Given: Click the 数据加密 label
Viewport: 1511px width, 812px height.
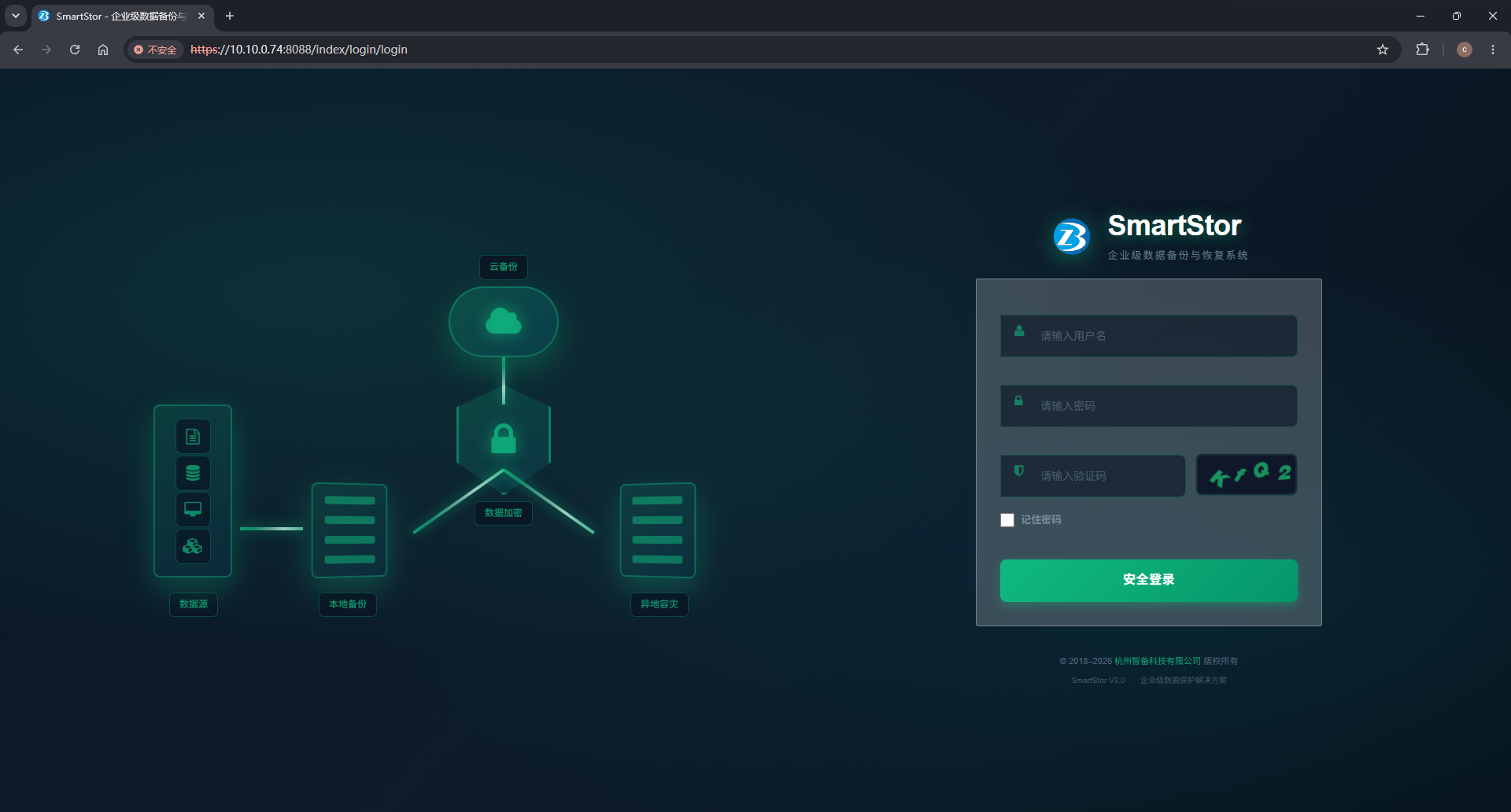Looking at the screenshot, I should pos(504,513).
